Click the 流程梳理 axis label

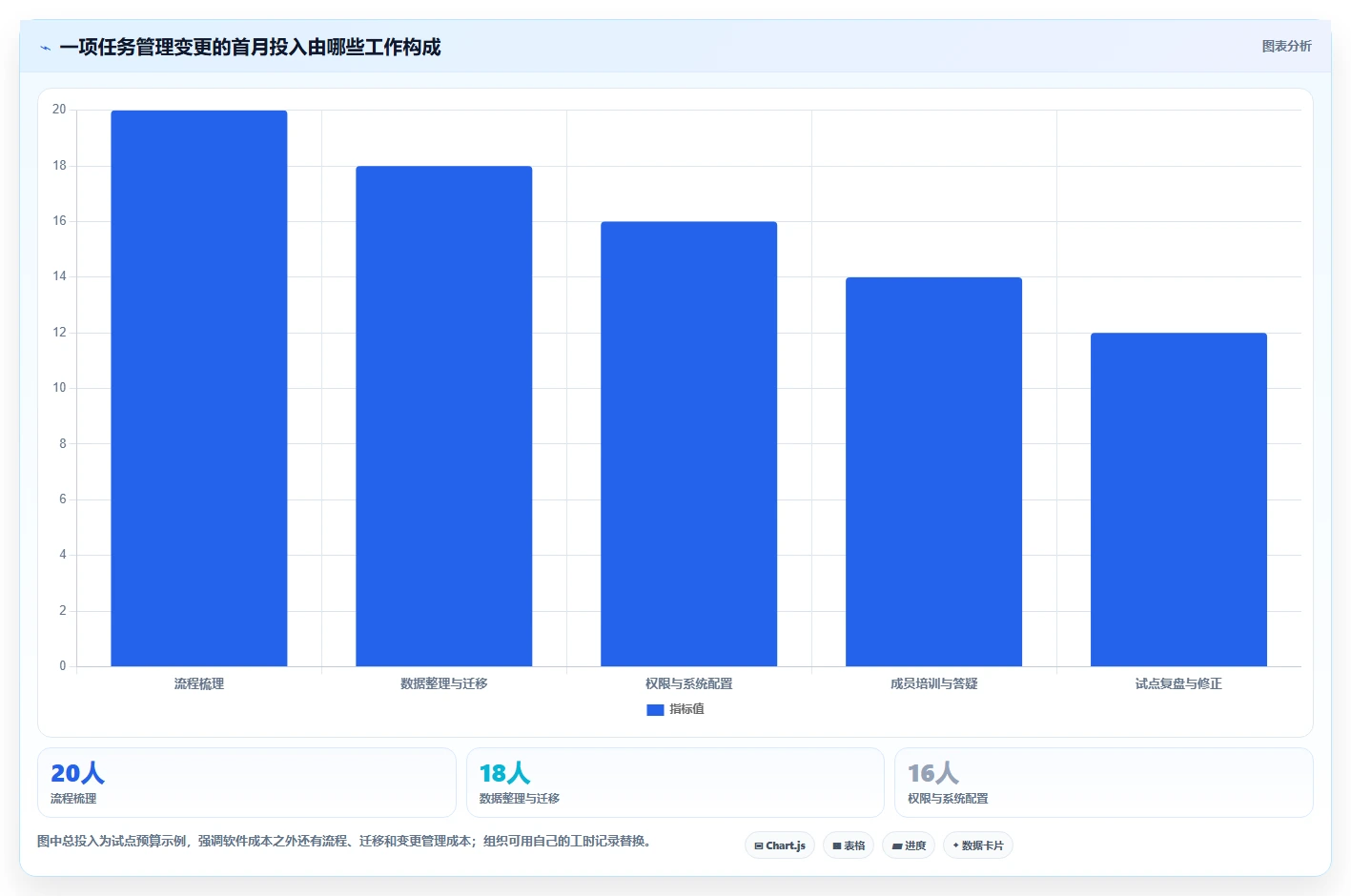(x=199, y=683)
